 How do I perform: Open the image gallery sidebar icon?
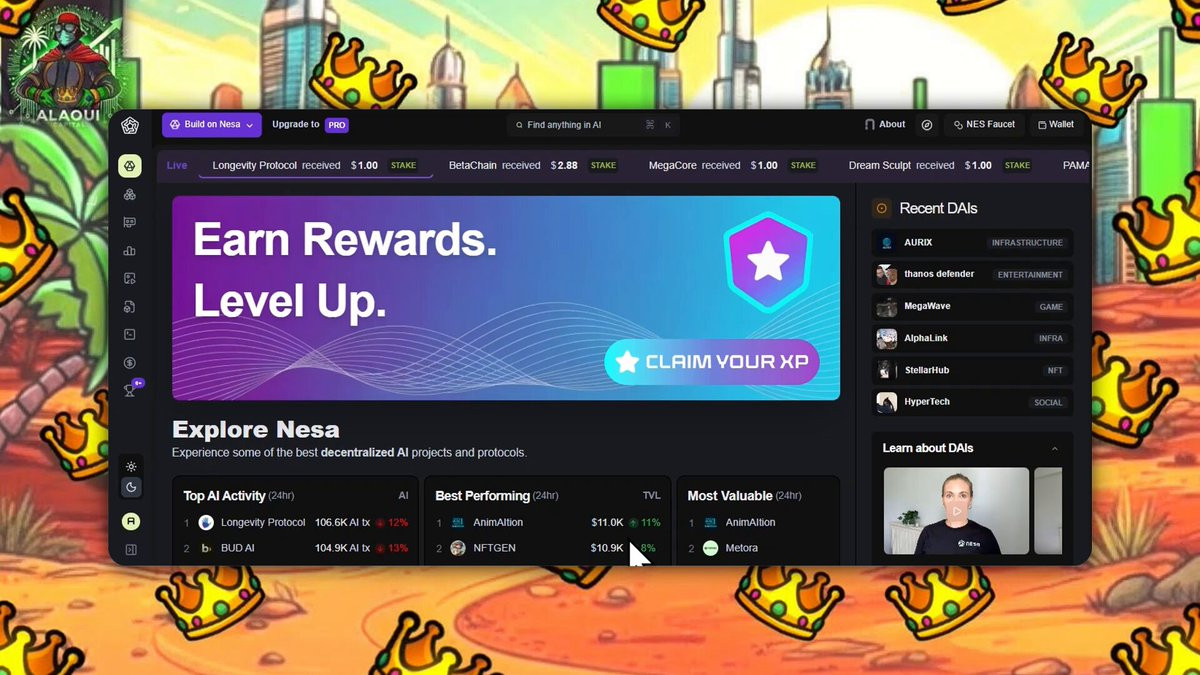[130, 278]
